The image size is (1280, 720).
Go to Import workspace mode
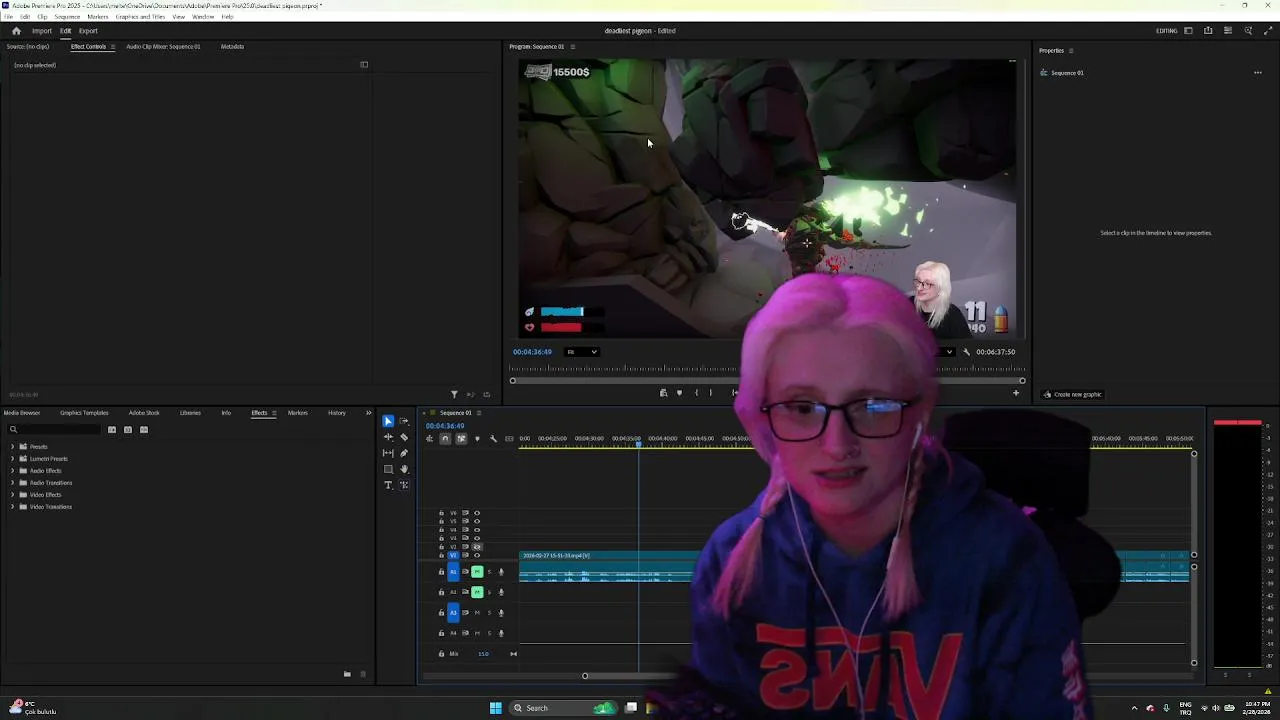pyautogui.click(x=41, y=31)
